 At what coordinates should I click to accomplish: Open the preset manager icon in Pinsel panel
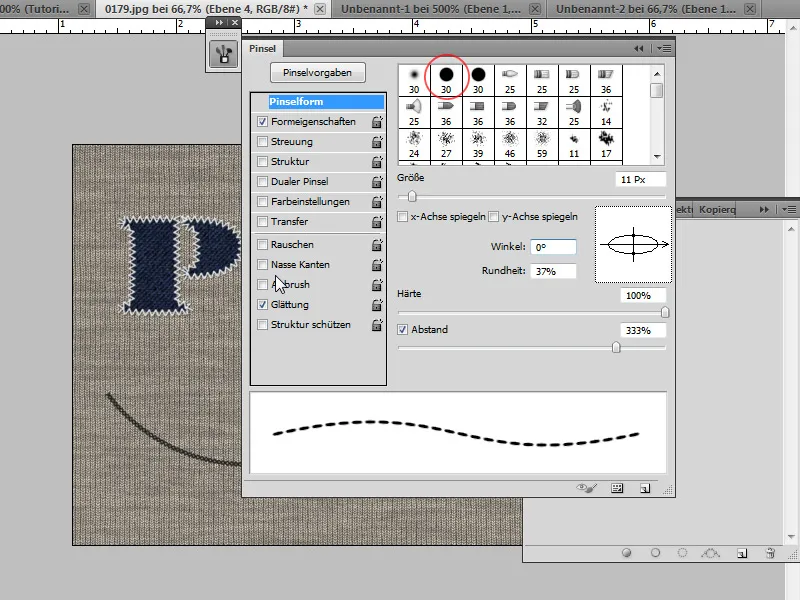tap(617, 488)
